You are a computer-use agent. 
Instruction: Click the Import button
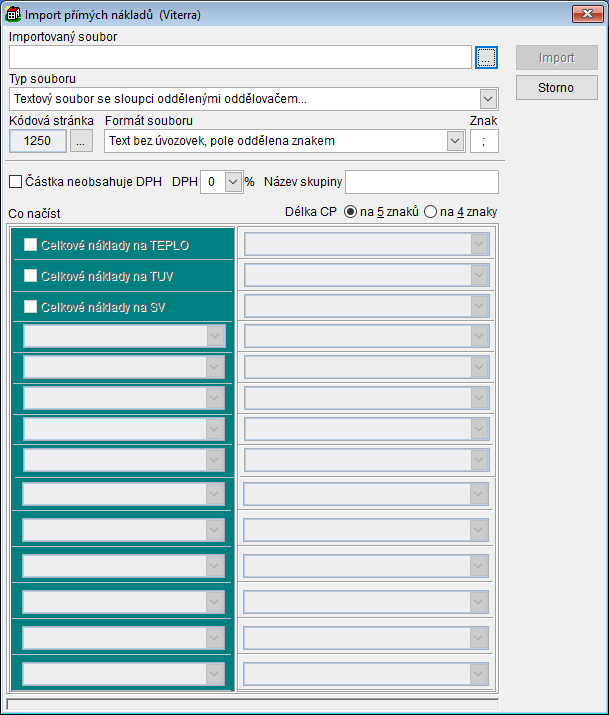pos(556,58)
